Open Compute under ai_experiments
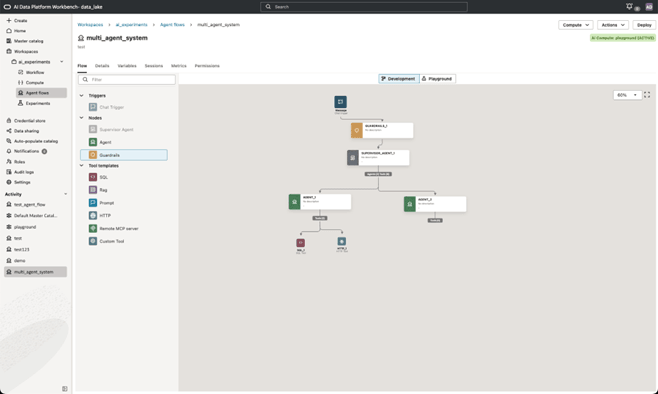 pos(31,83)
